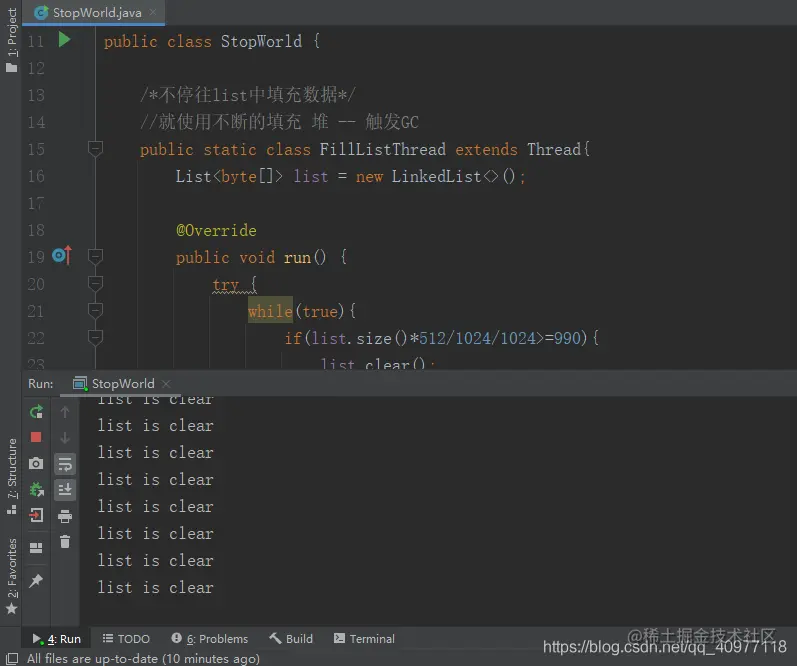The height and width of the screenshot is (666, 797).
Task: Run the StopWorld class from the gutter arrow
Action: tap(64, 40)
